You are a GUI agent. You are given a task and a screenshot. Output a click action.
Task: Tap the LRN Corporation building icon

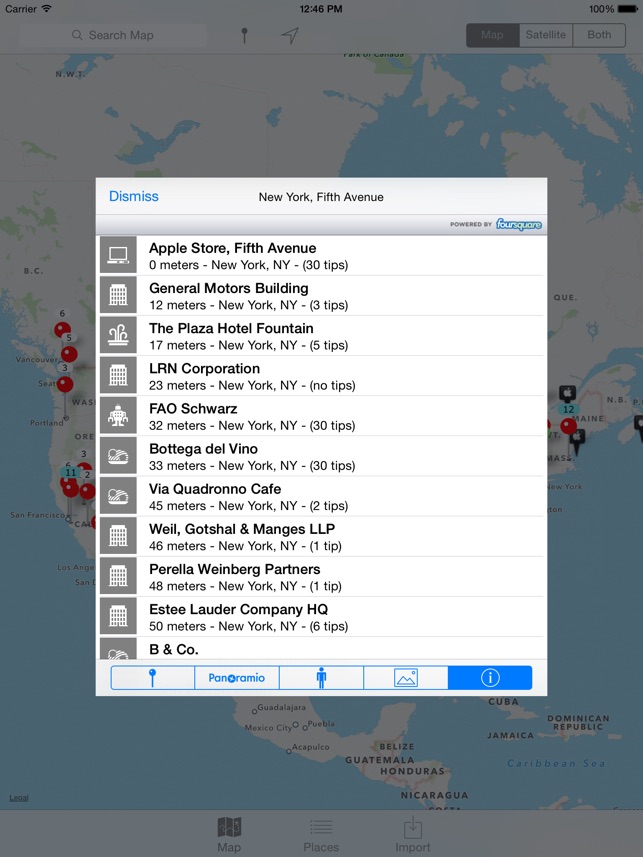[x=118, y=375]
